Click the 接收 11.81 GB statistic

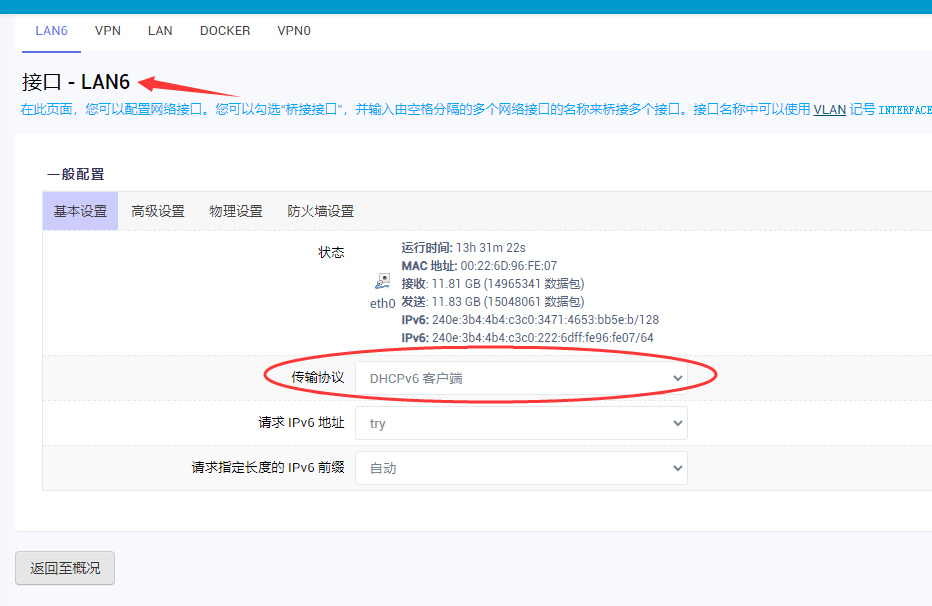pyautogui.click(x=493, y=283)
